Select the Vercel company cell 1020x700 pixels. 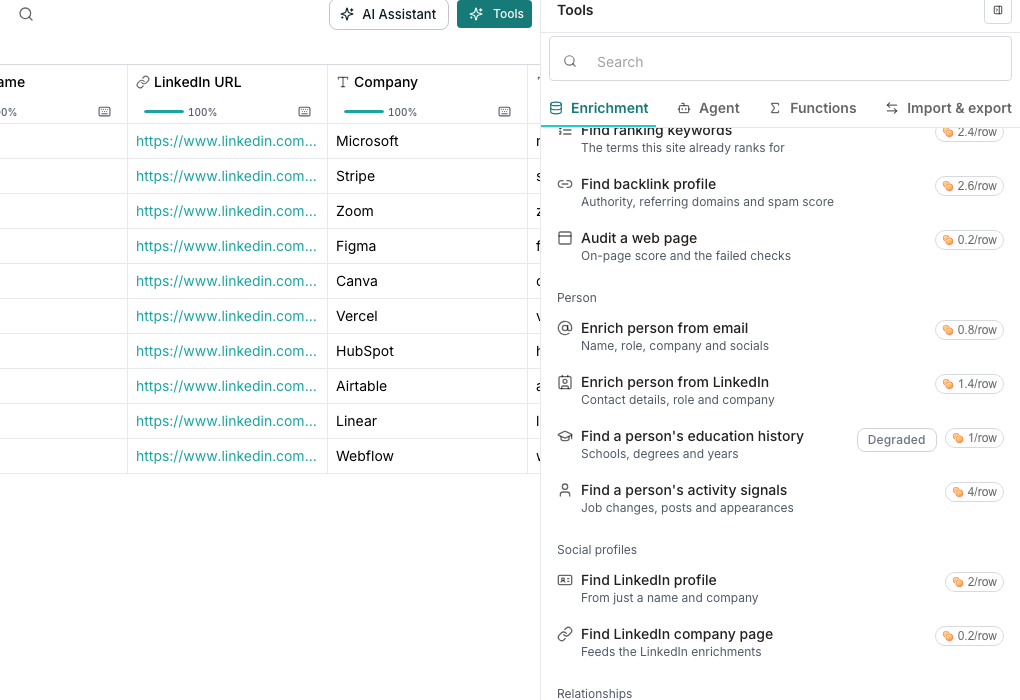(x=427, y=316)
